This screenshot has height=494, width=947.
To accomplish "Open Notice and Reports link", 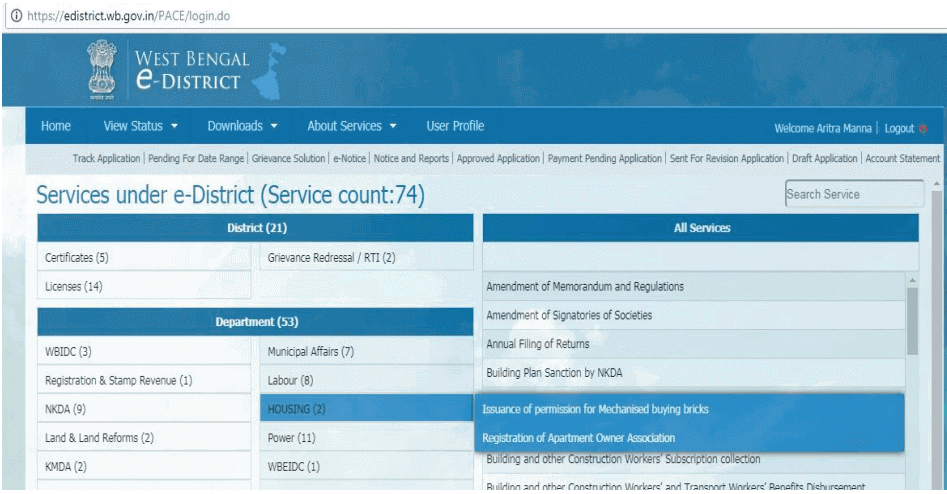I will coord(411,158).
